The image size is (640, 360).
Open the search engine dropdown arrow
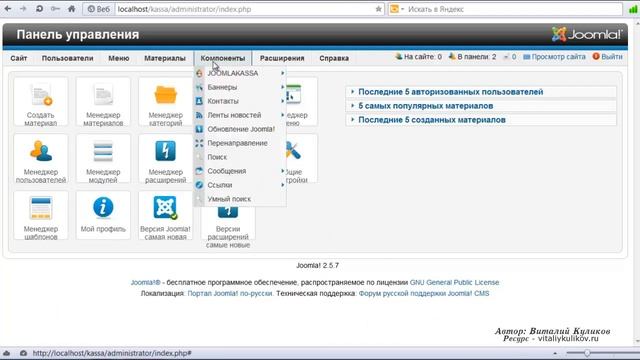pos(402,9)
